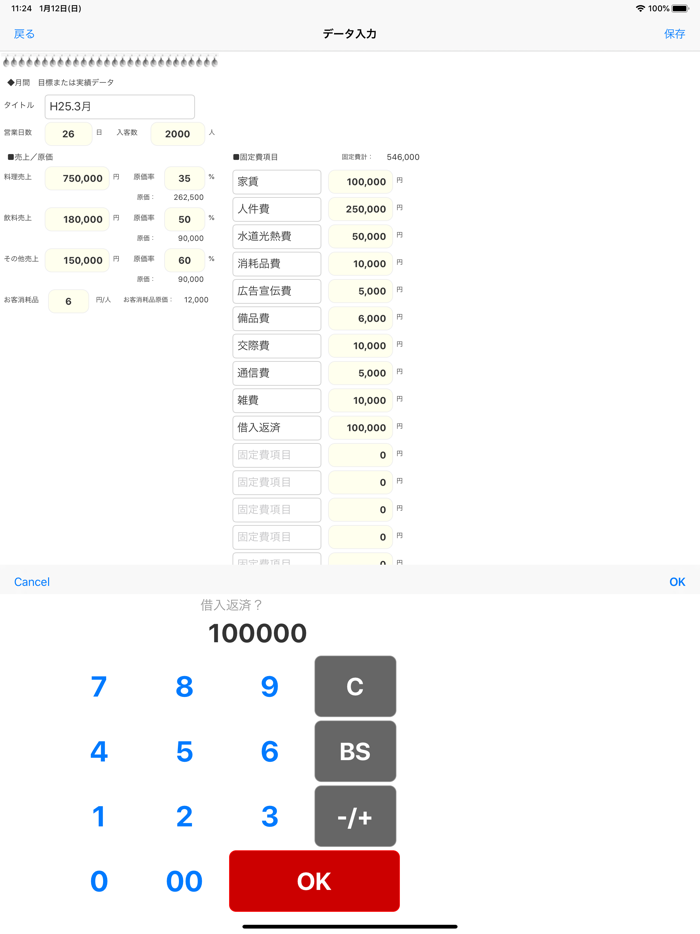Tap the C clear key
The width and height of the screenshot is (700, 934).
355,686
